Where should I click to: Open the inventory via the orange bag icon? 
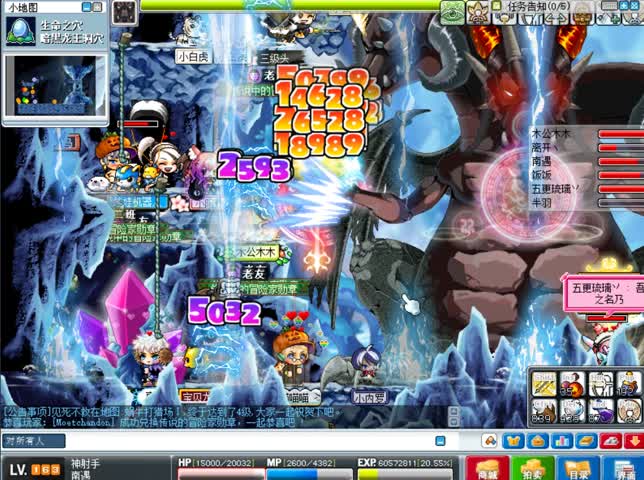pyautogui.click(x=537, y=441)
